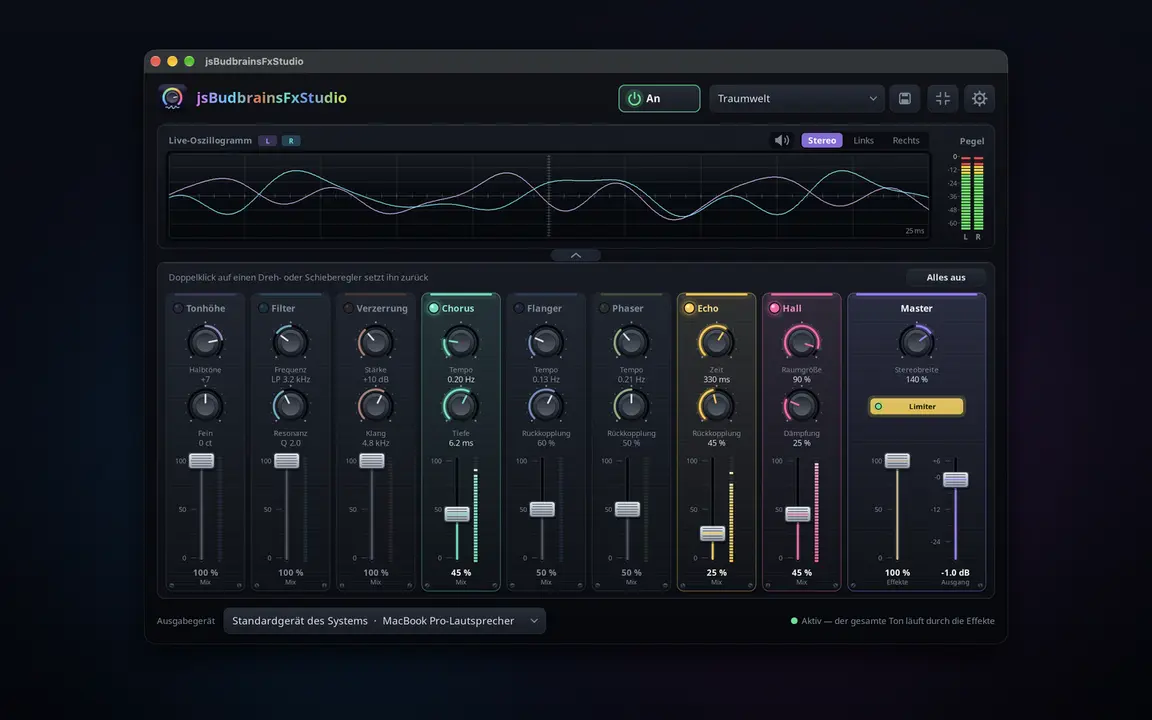
Task: Enable the Tonhöhe effect
Action: pyautogui.click(x=178, y=309)
